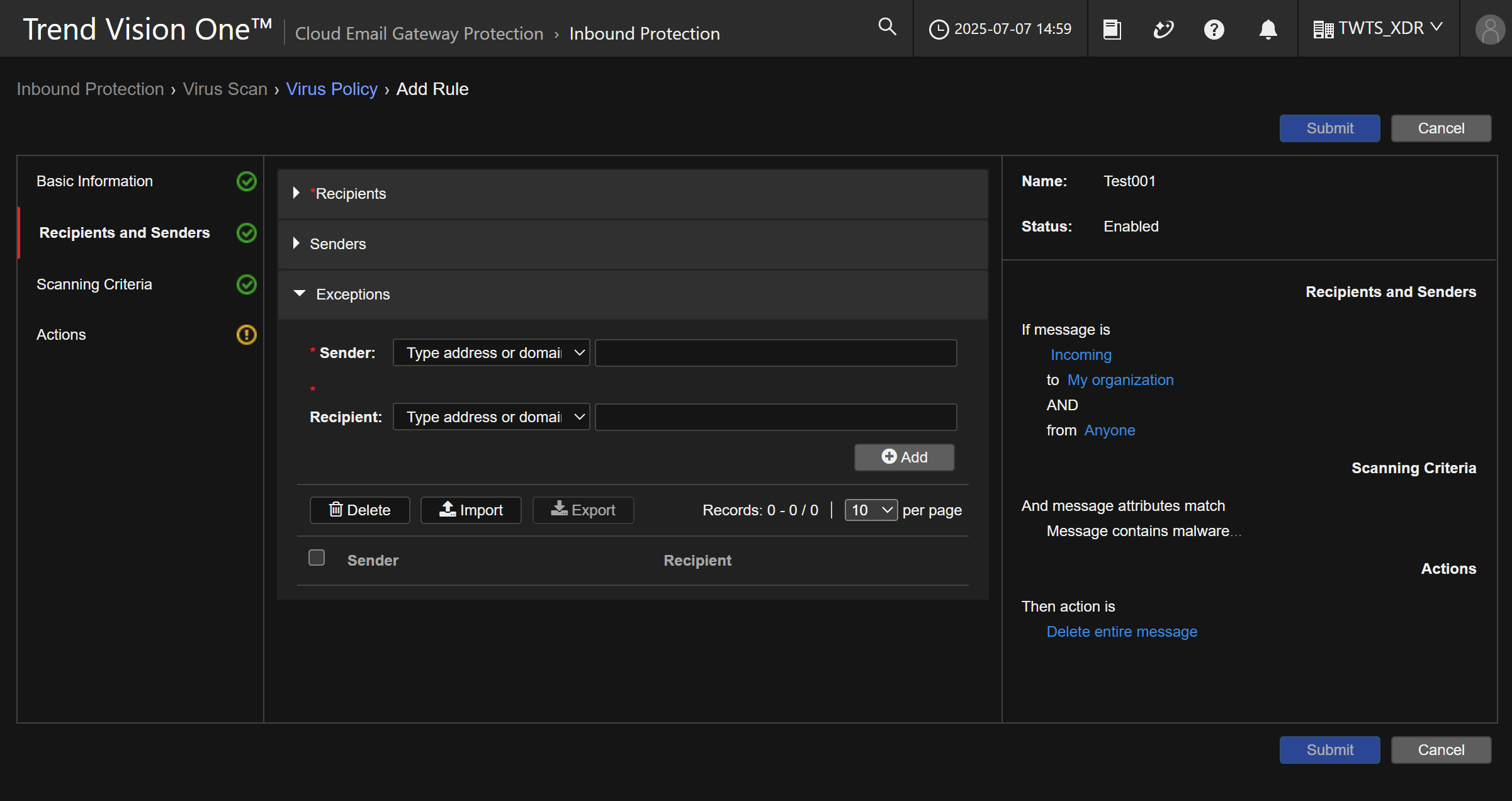Collapse the Exceptions section
1512x801 pixels.
[x=300, y=294]
